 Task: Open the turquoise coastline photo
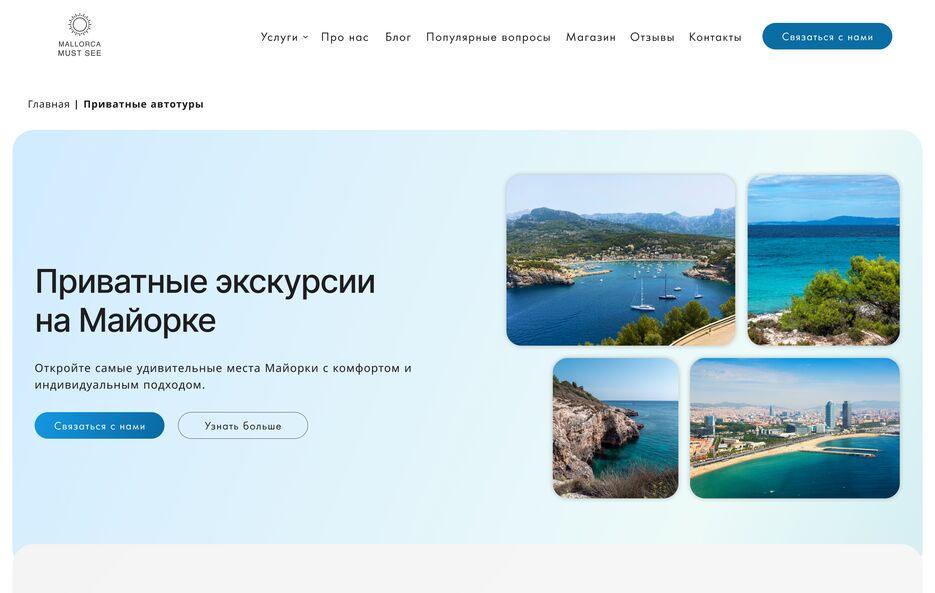tap(823, 259)
